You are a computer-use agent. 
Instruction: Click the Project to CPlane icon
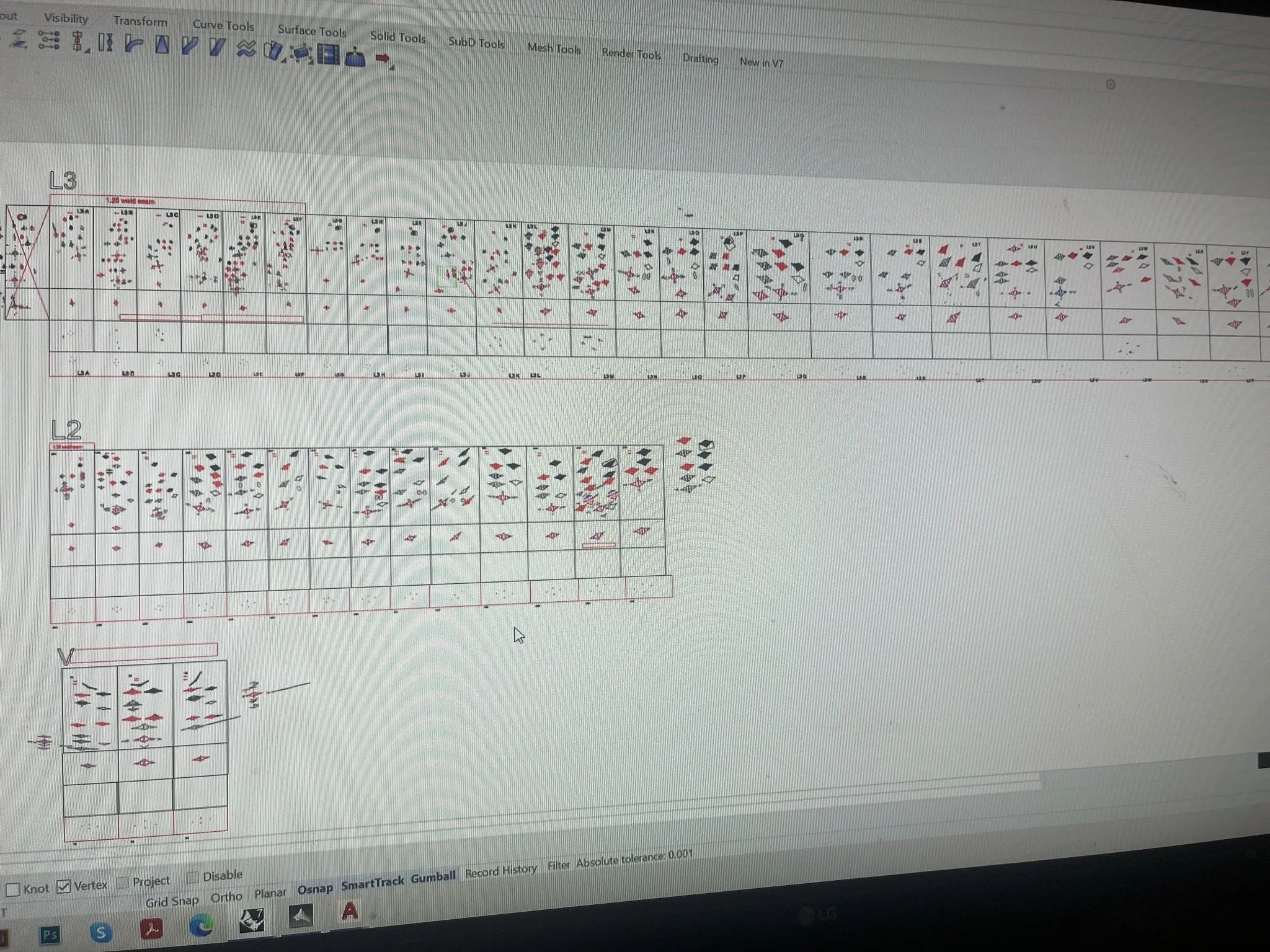tap(20, 40)
